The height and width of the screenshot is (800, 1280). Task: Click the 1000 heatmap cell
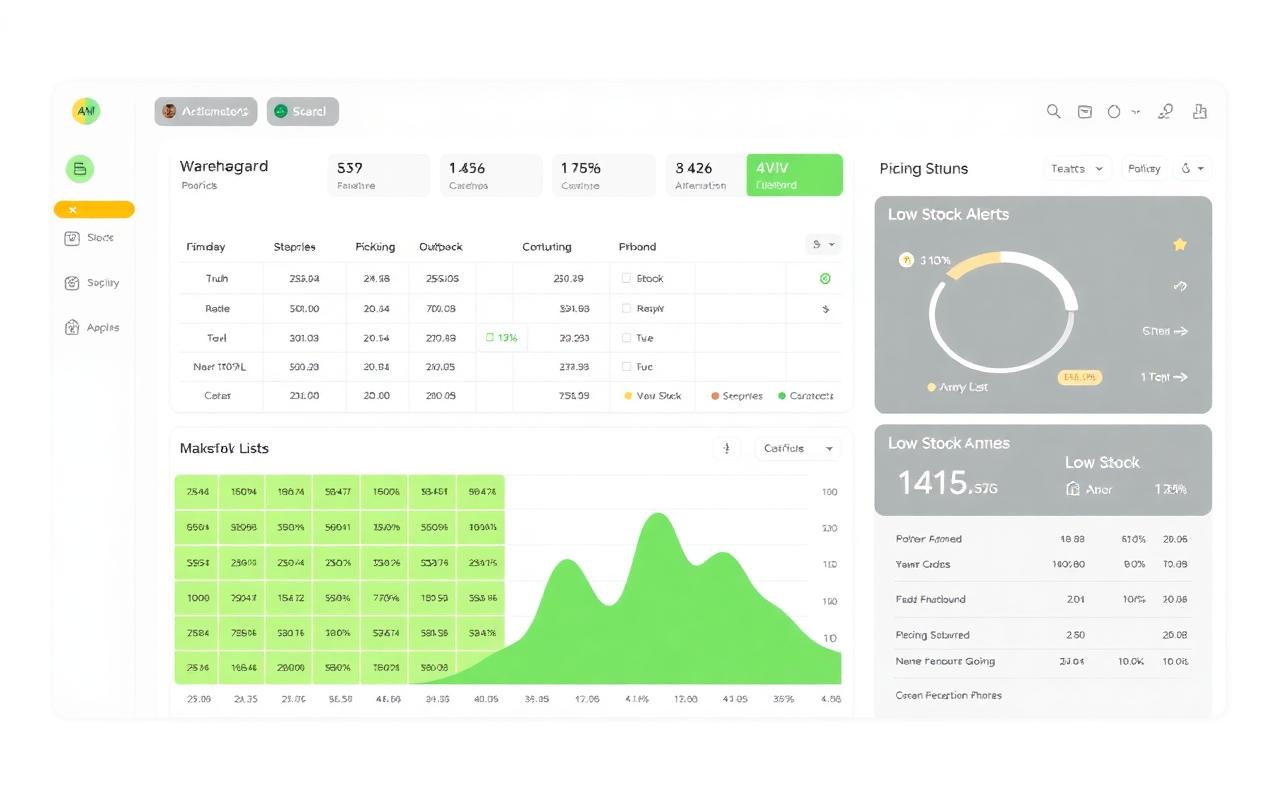point(198,598)
